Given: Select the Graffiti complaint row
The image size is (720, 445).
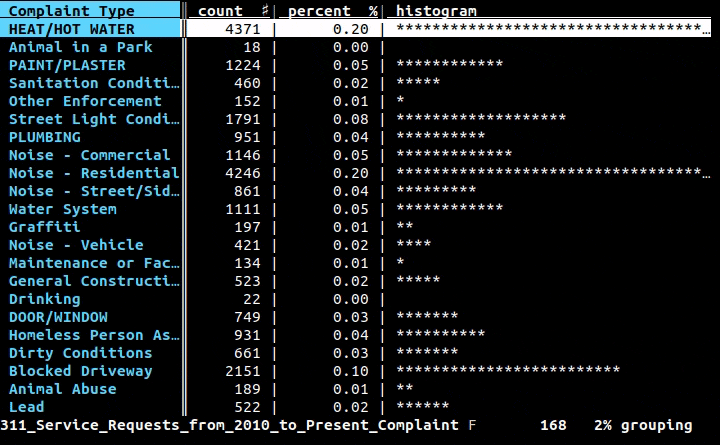Looking at the screenshot, I should [355, 227].
